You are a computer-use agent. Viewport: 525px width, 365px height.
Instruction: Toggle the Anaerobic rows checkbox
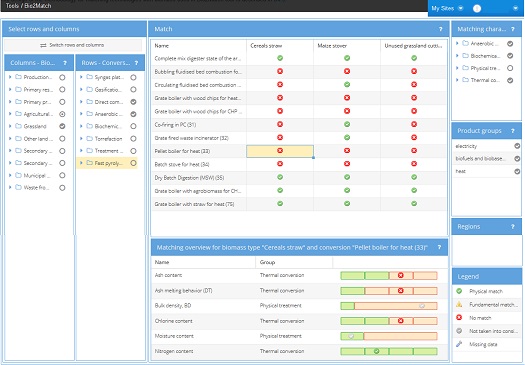(133, 114)
